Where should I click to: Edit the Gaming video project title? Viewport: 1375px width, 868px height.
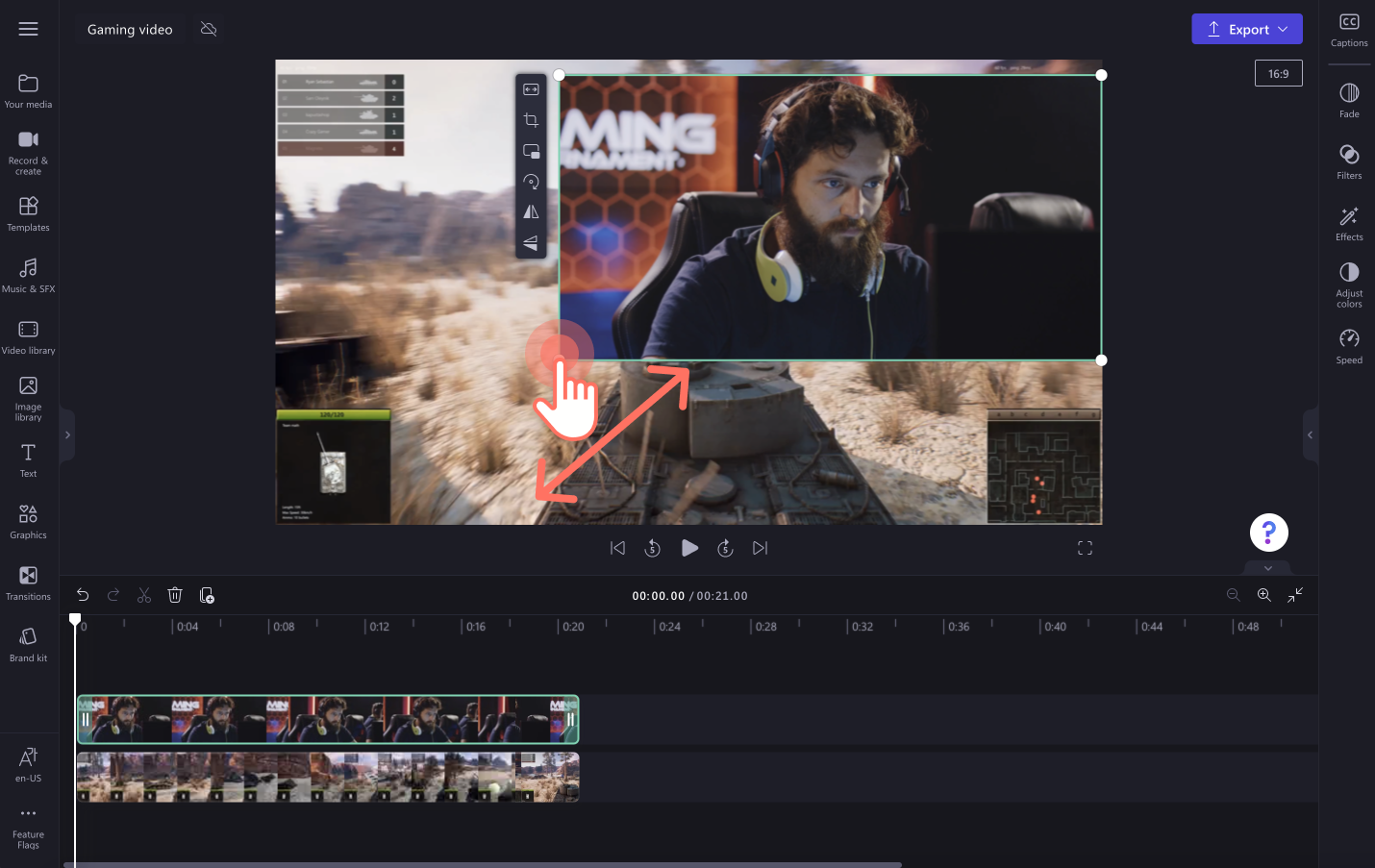[x=130, y=29]
